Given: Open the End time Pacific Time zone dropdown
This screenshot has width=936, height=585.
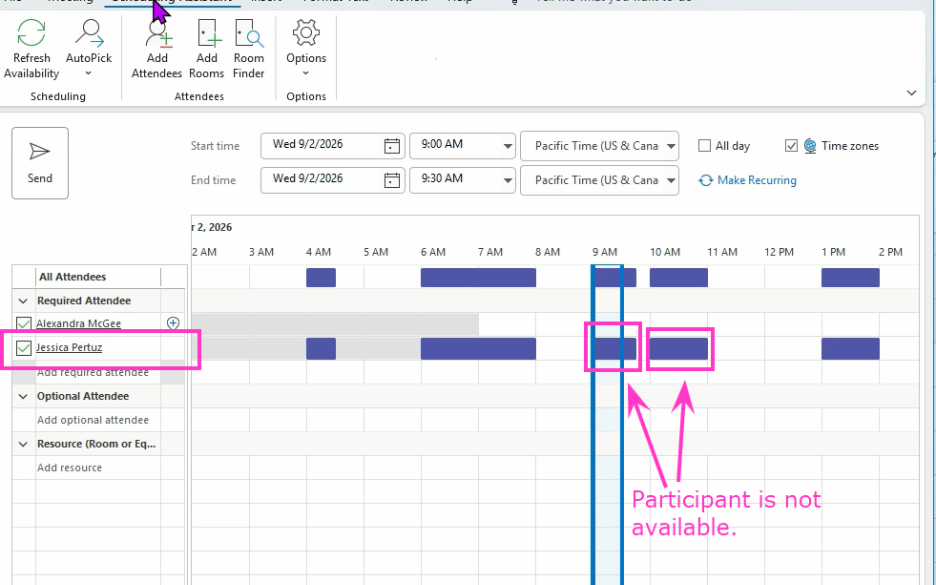Looking at the screenshot, I should pos(671,180).
